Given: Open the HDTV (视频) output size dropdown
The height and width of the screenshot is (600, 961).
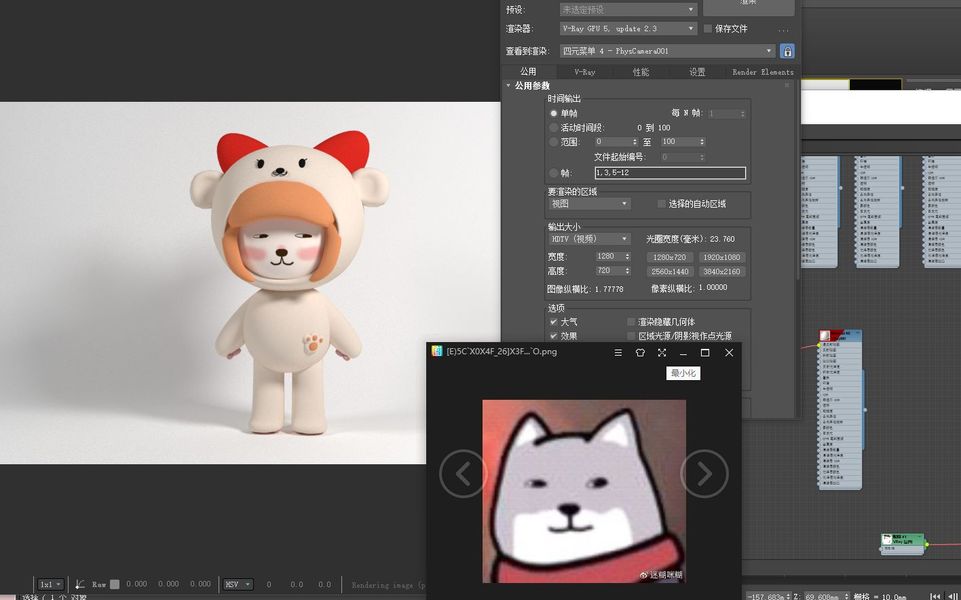Looking at the screenshot, I should pyautogui.click(x=589, y=238).
